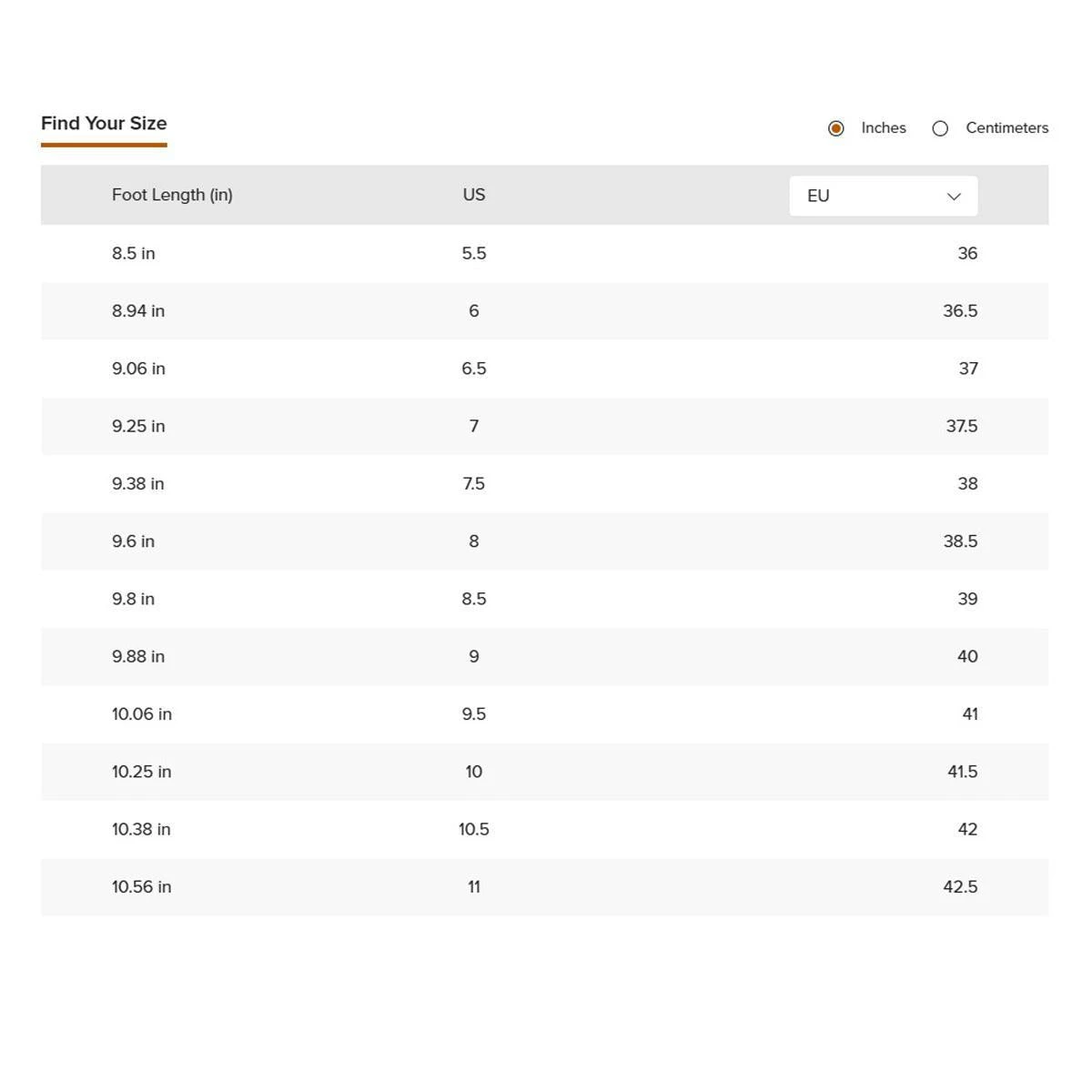This screenshot has width=1092, height=1092.
Task: Click the 10.56 in foot length cell
Action: (x=142, y=887)
